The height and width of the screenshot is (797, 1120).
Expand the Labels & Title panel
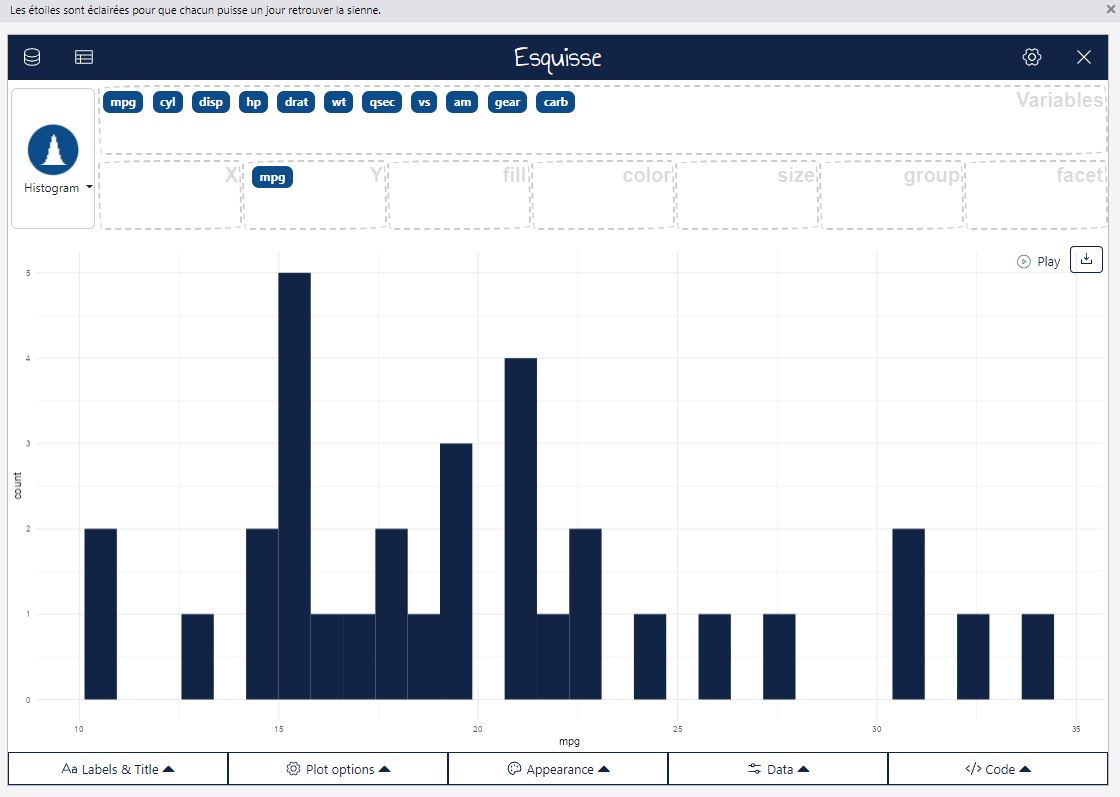point(118,769)
